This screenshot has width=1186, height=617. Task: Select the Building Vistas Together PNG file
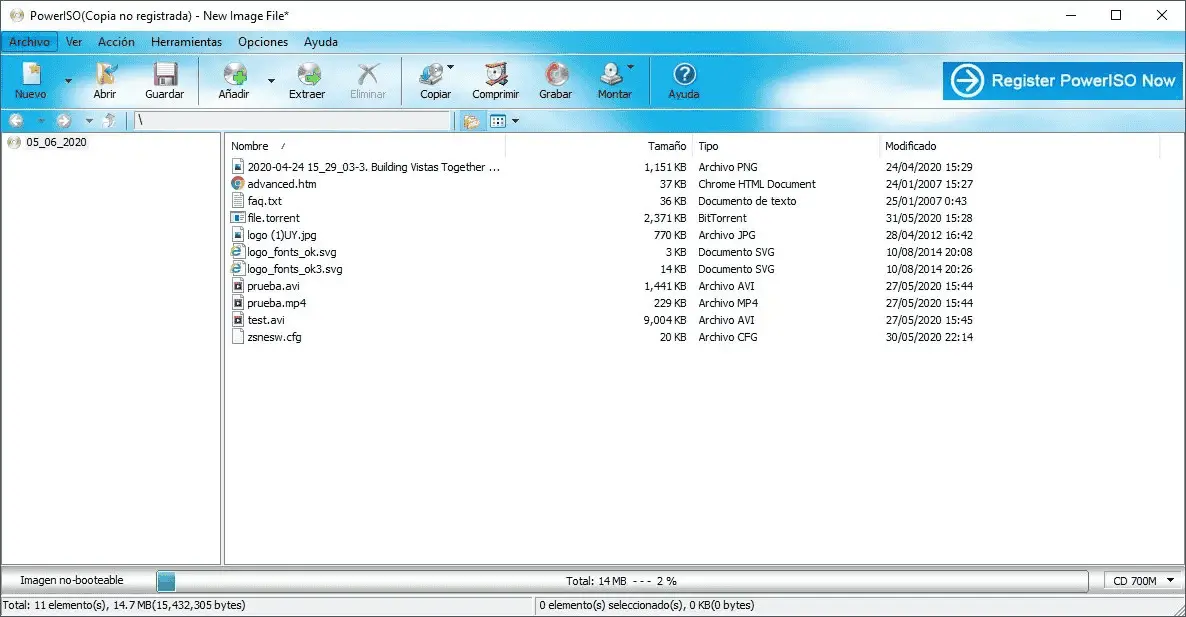coord(374,167)
